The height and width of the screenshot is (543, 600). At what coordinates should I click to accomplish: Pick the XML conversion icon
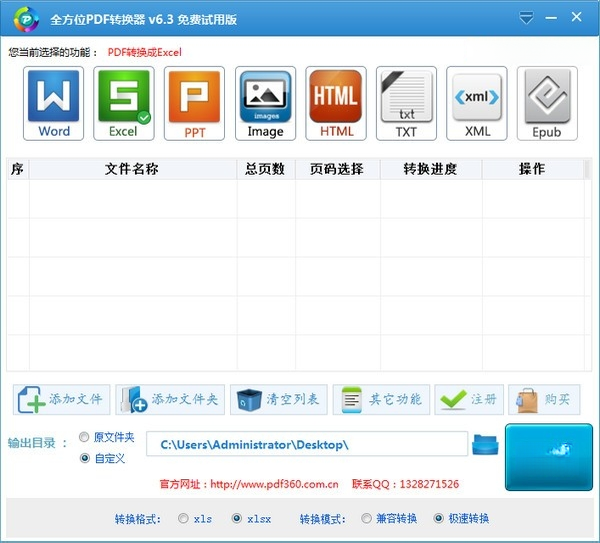477,103
